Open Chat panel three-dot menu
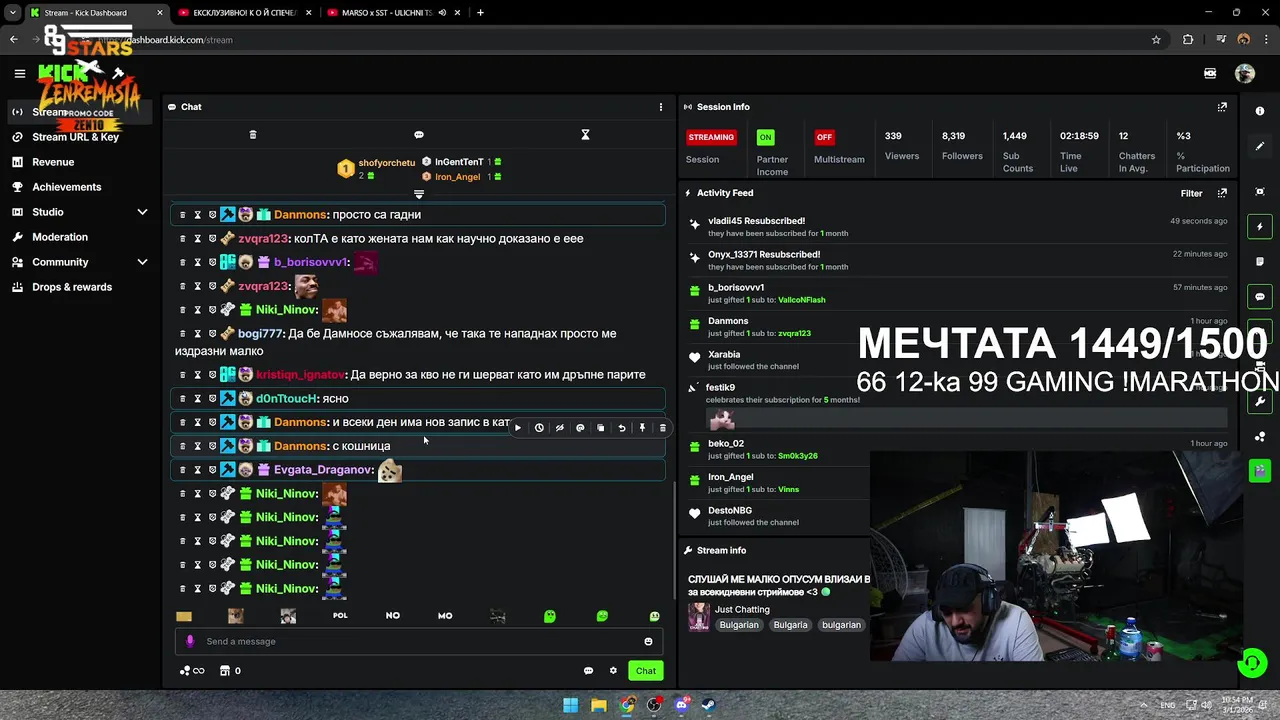This screenshot has height=720, width=1280. pyautogui.click(x=660, y=107)
